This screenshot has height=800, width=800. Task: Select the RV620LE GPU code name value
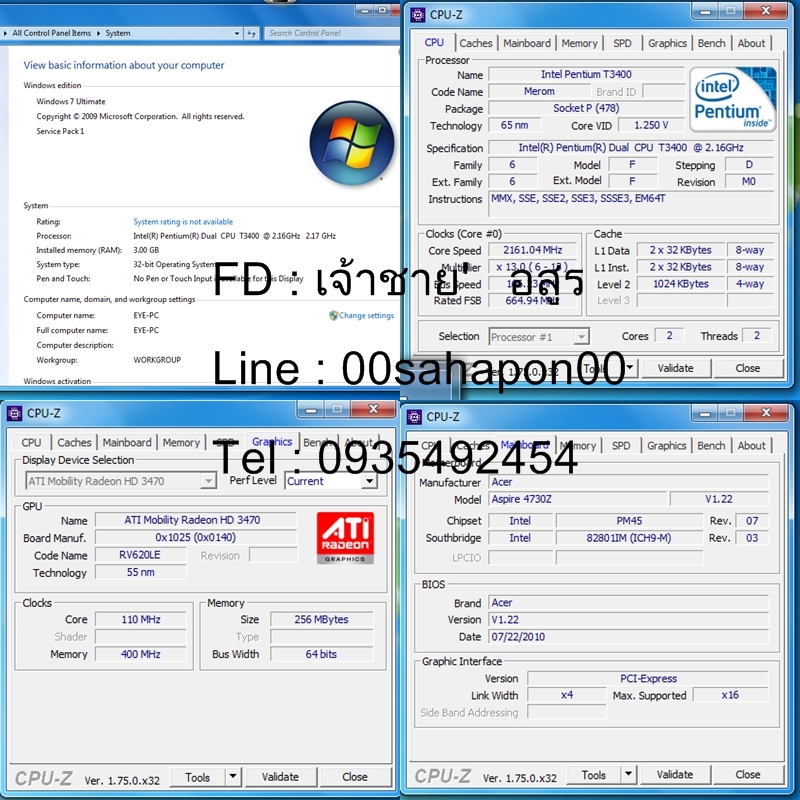pos(140,555)
